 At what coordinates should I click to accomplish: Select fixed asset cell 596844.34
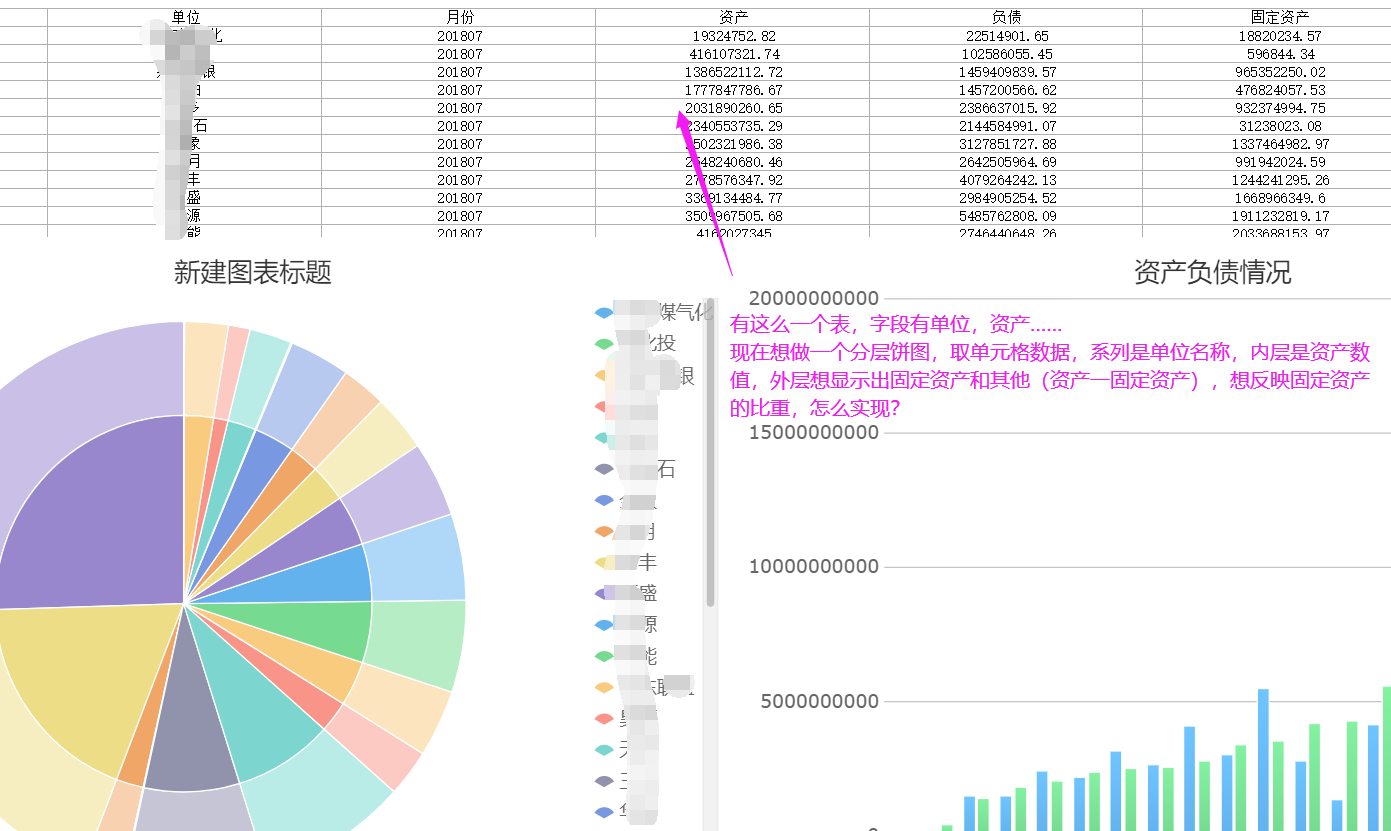(1267, 54)
